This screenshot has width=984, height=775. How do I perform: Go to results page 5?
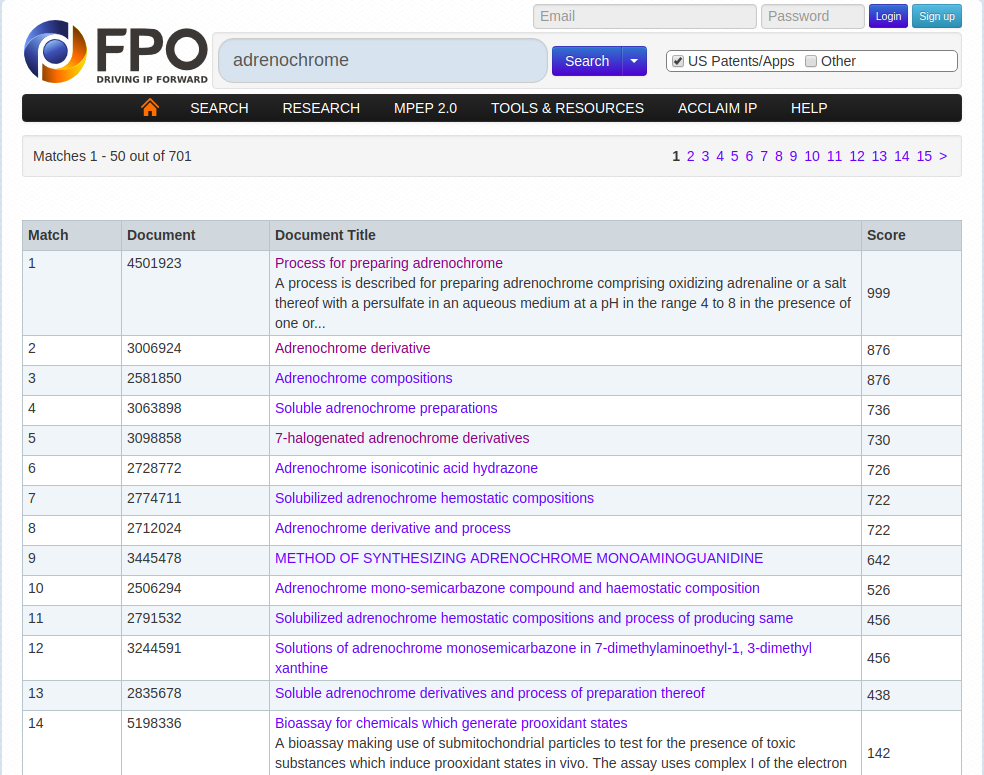734,156
